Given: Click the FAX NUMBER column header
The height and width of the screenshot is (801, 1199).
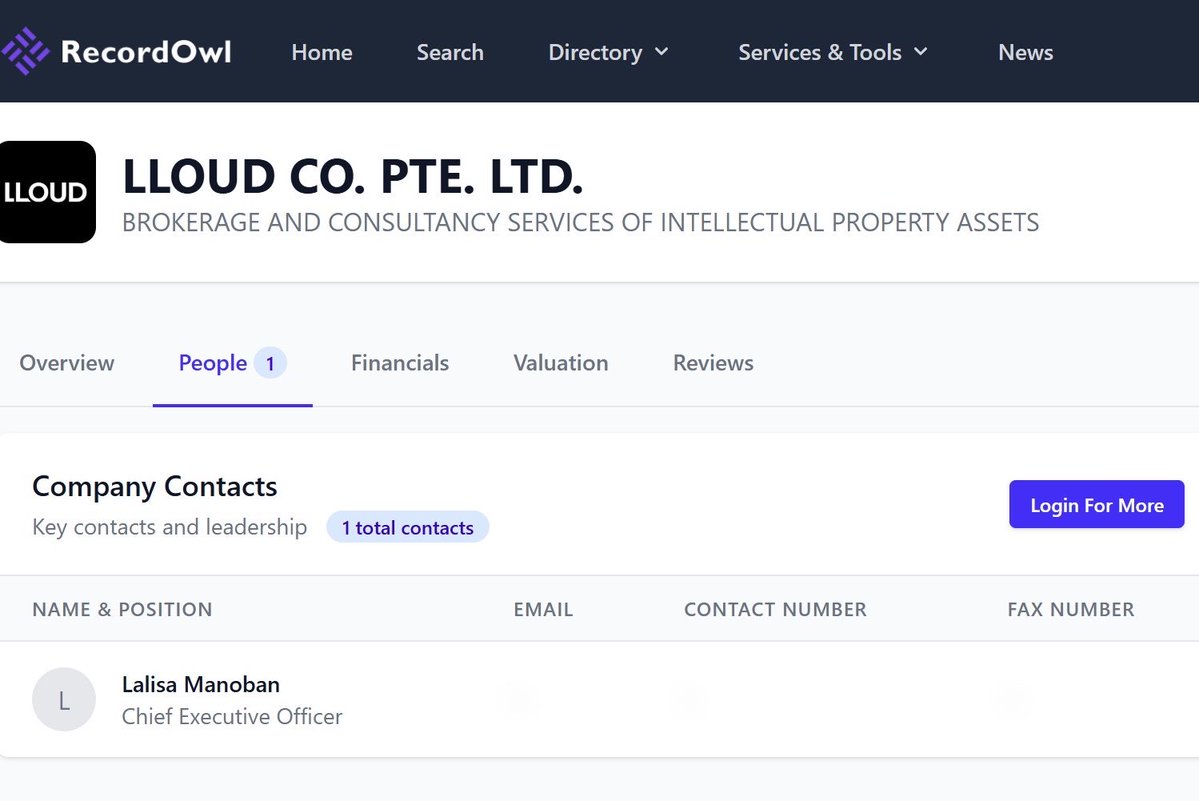Looking at the screenshot, I should pos(1071,610).
